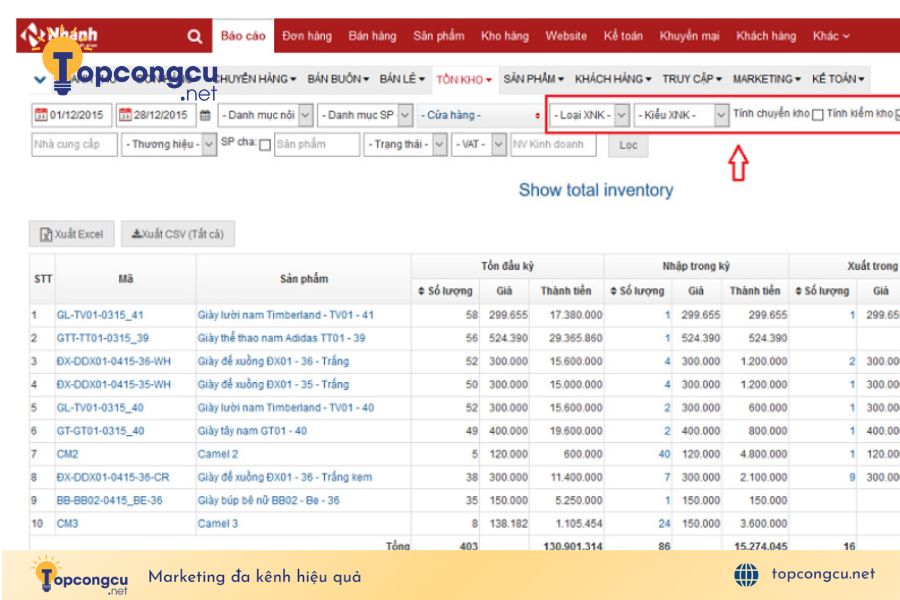Expand the Khác top menu
Screen dimensions: 900x600
831,36
